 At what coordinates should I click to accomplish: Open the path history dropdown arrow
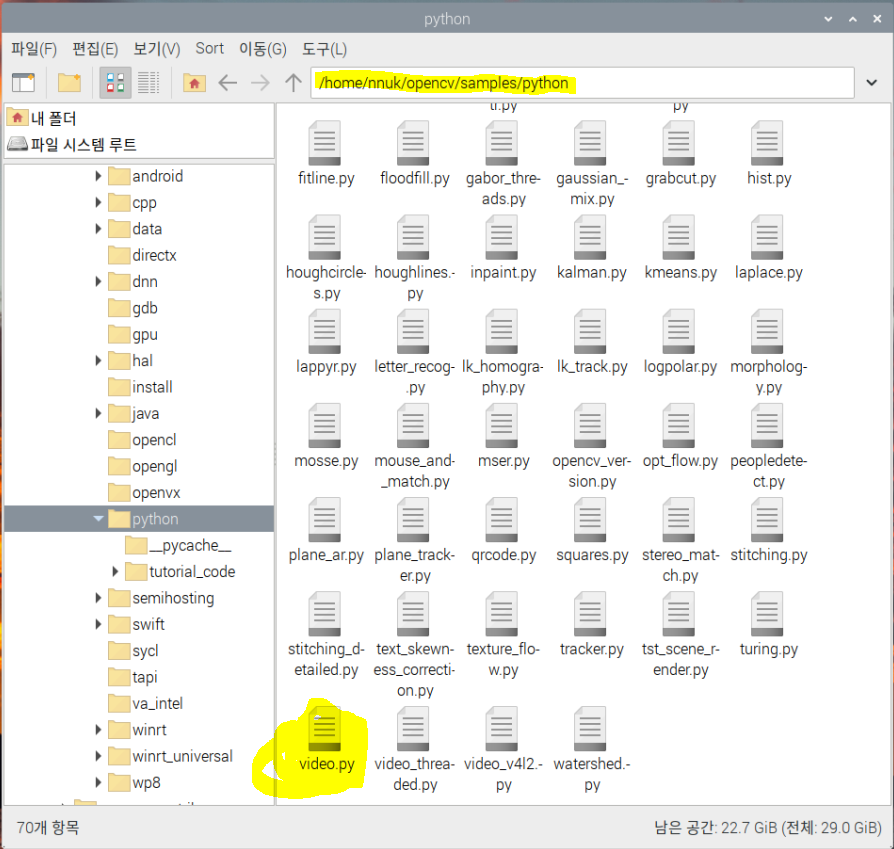pos(871,83)
